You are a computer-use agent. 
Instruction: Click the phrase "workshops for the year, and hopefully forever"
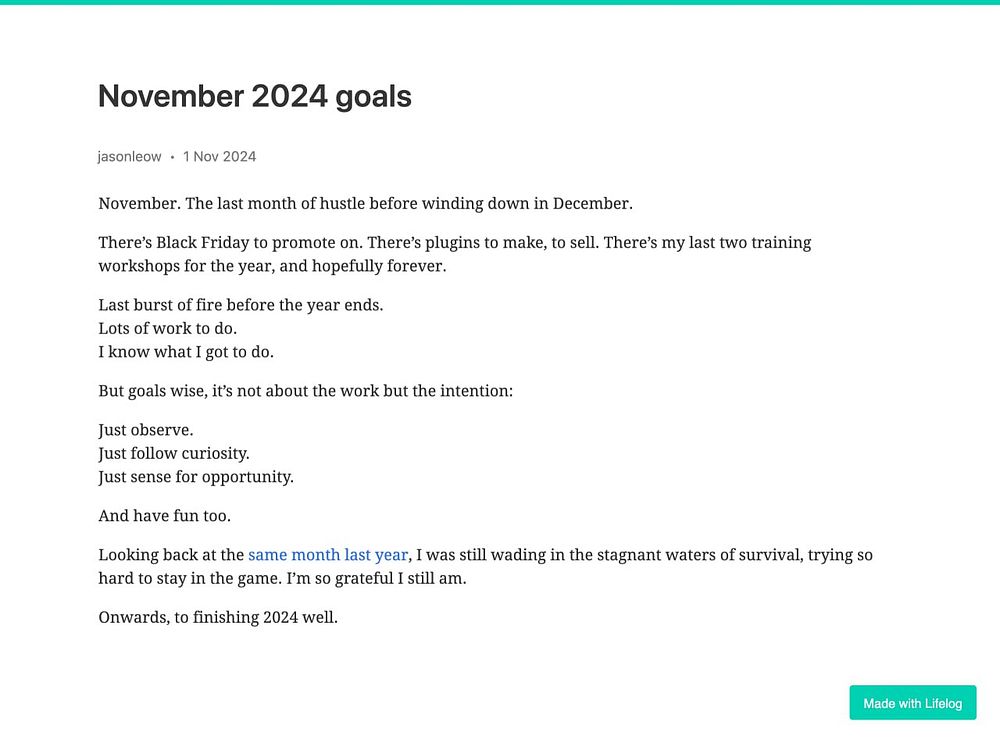pos(271,267)
